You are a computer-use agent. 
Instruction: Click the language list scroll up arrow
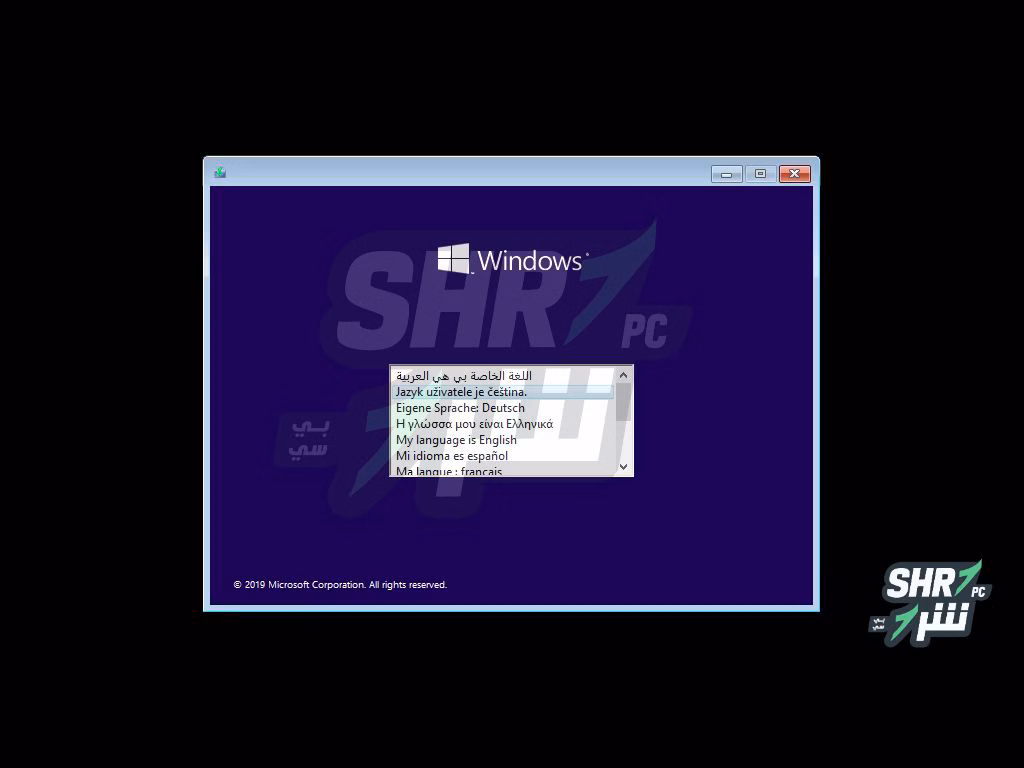(x=623, y=375)
